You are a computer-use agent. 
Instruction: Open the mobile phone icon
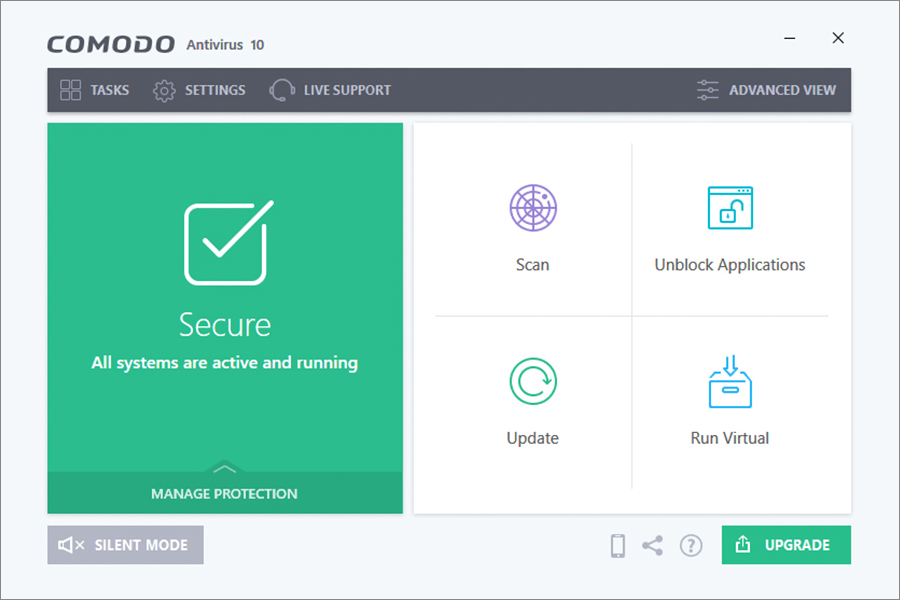(618, 545)
